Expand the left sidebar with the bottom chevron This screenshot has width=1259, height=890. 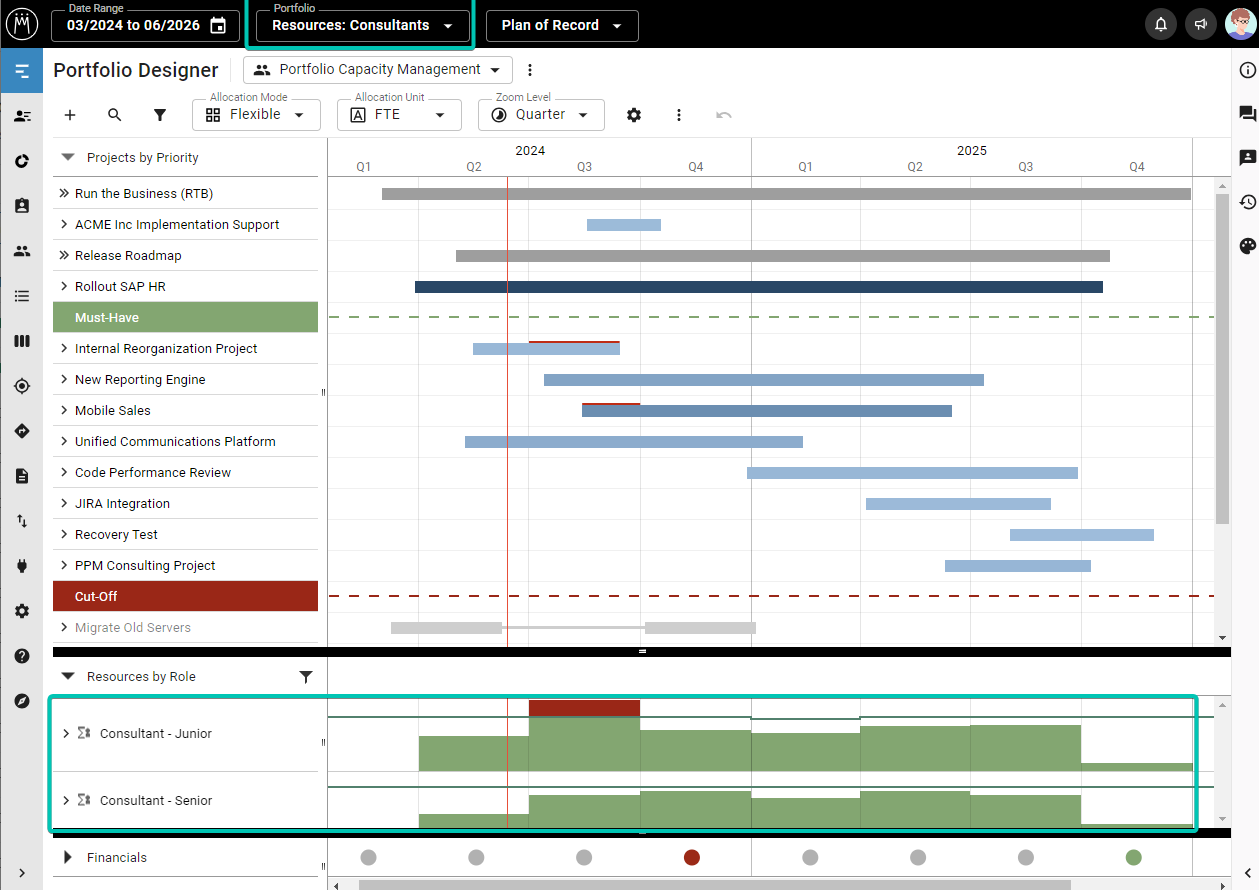tap(22, 872)
